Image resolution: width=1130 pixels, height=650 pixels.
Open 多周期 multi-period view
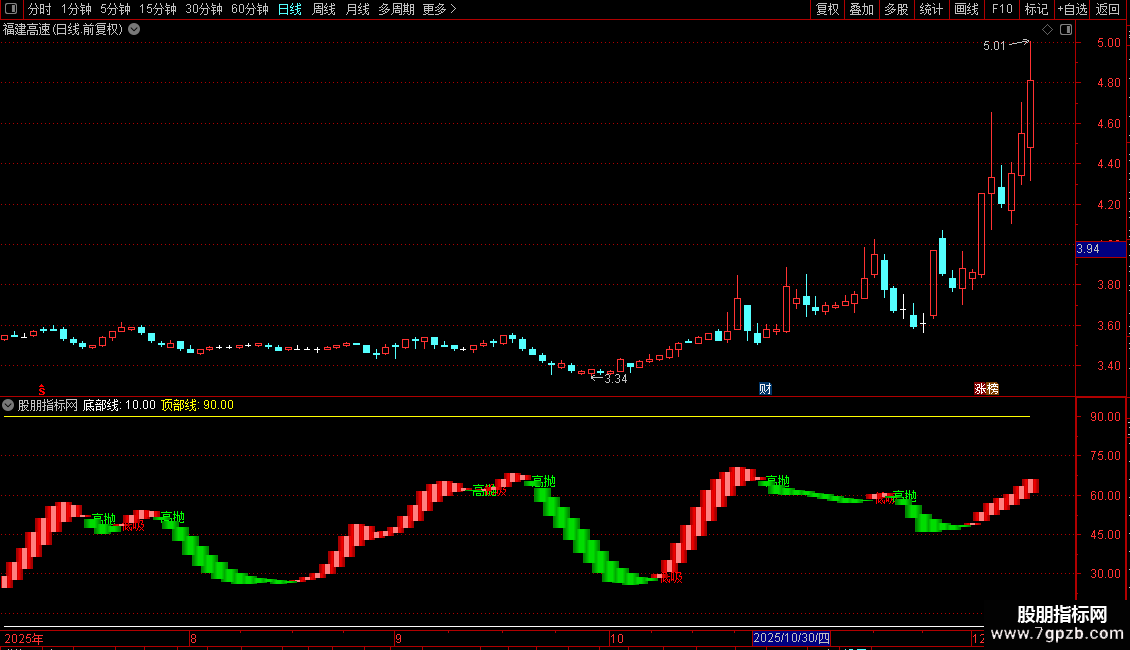[x=396, y=9]
